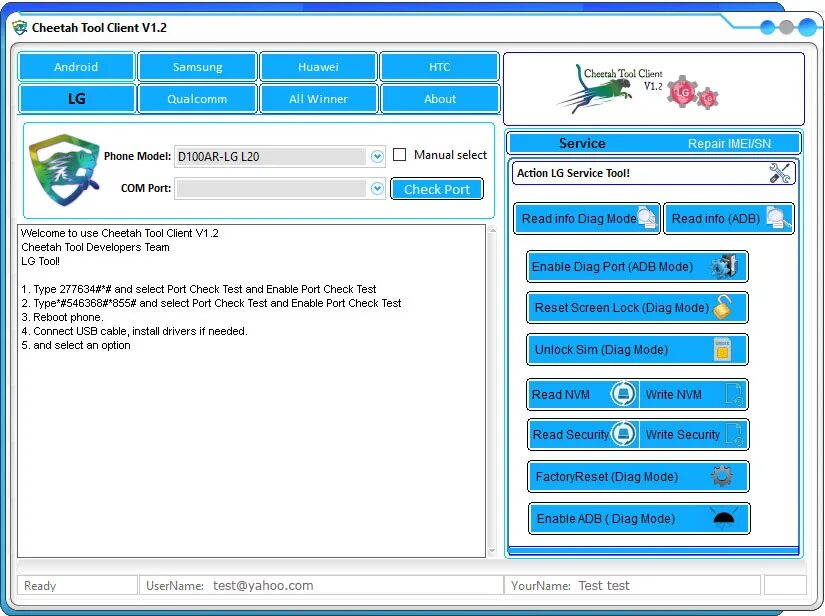
Task: Click the magnifier icon on Read info Diag Mode
Action: [x=647, y=218]
